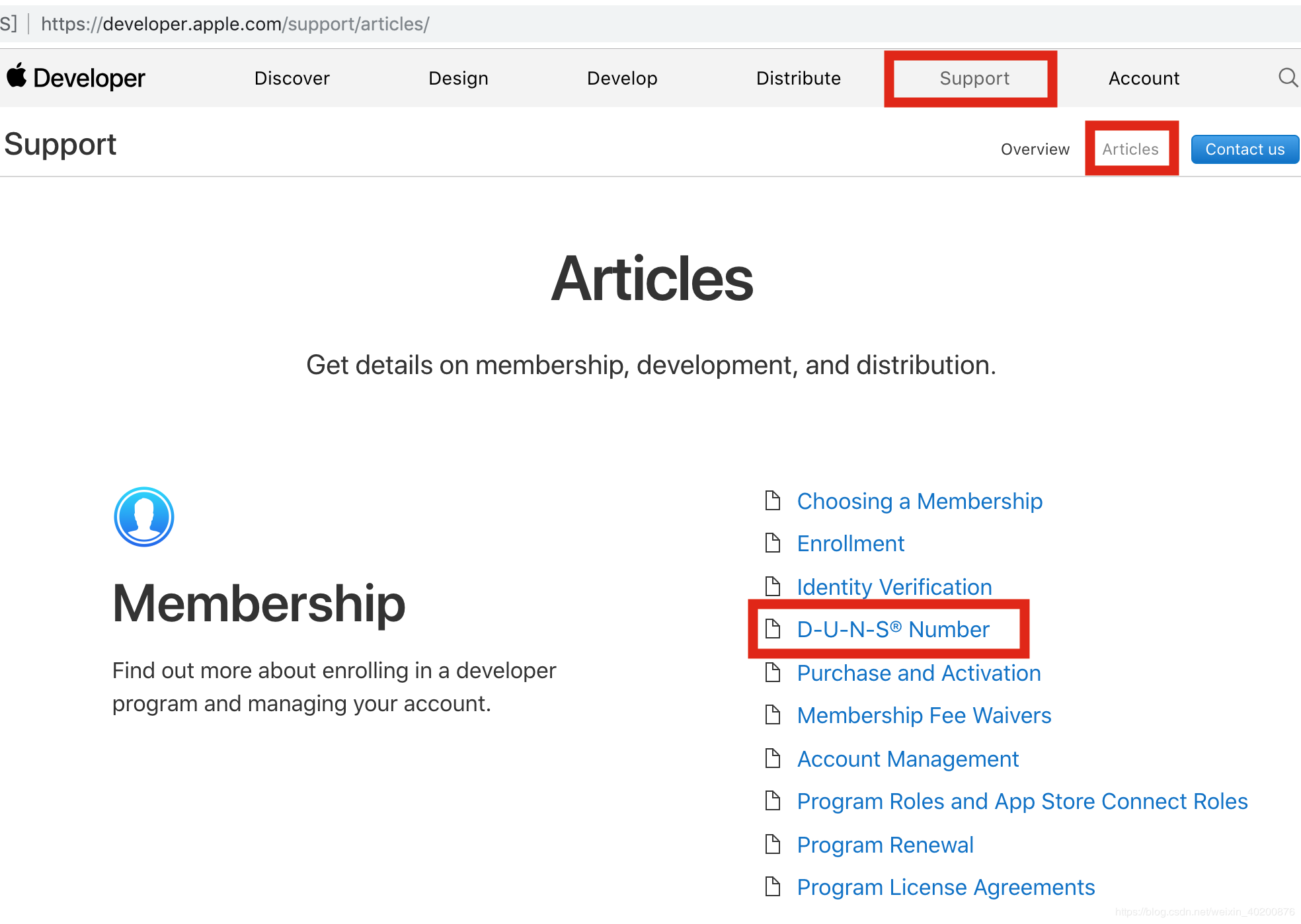Screen dimensions: 1301x924
Task: Click the Contact us button
Action: (1245, 149)
